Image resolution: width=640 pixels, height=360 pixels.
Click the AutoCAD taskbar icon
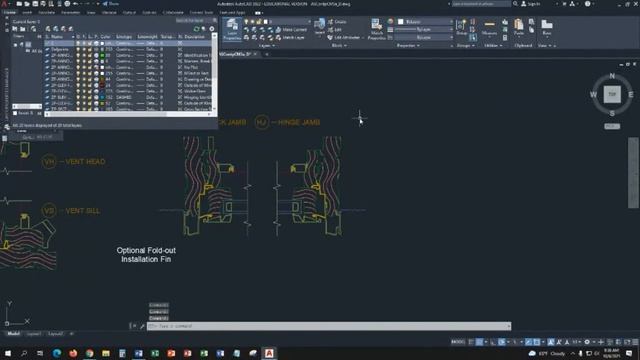269,353
